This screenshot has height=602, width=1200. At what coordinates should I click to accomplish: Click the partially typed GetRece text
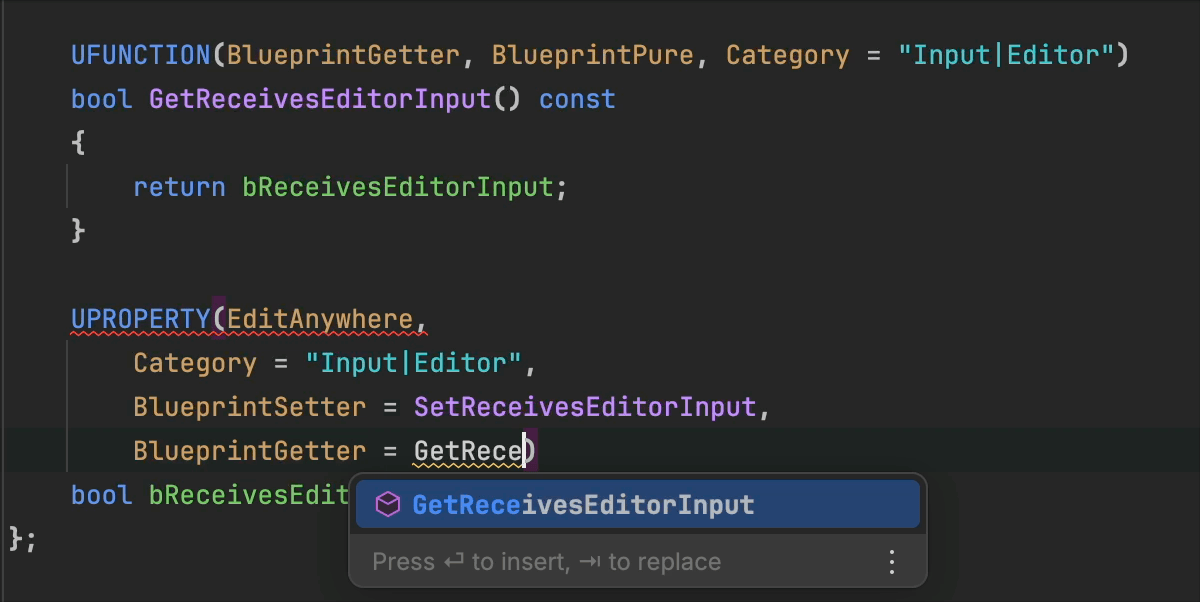[468, 451]
